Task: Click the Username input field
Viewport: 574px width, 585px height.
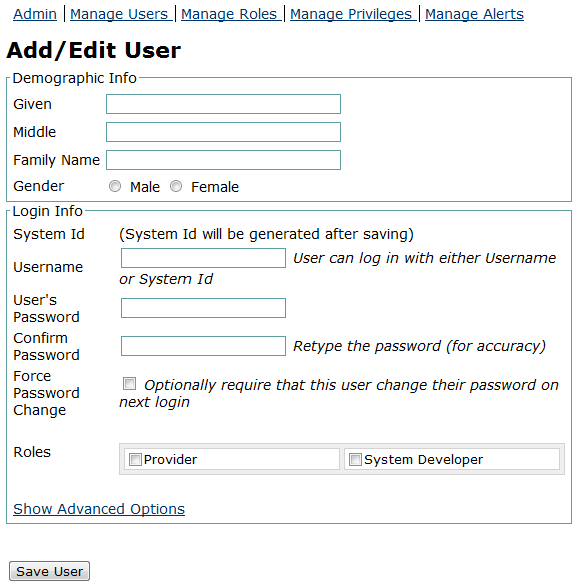Action: point(203,258)
